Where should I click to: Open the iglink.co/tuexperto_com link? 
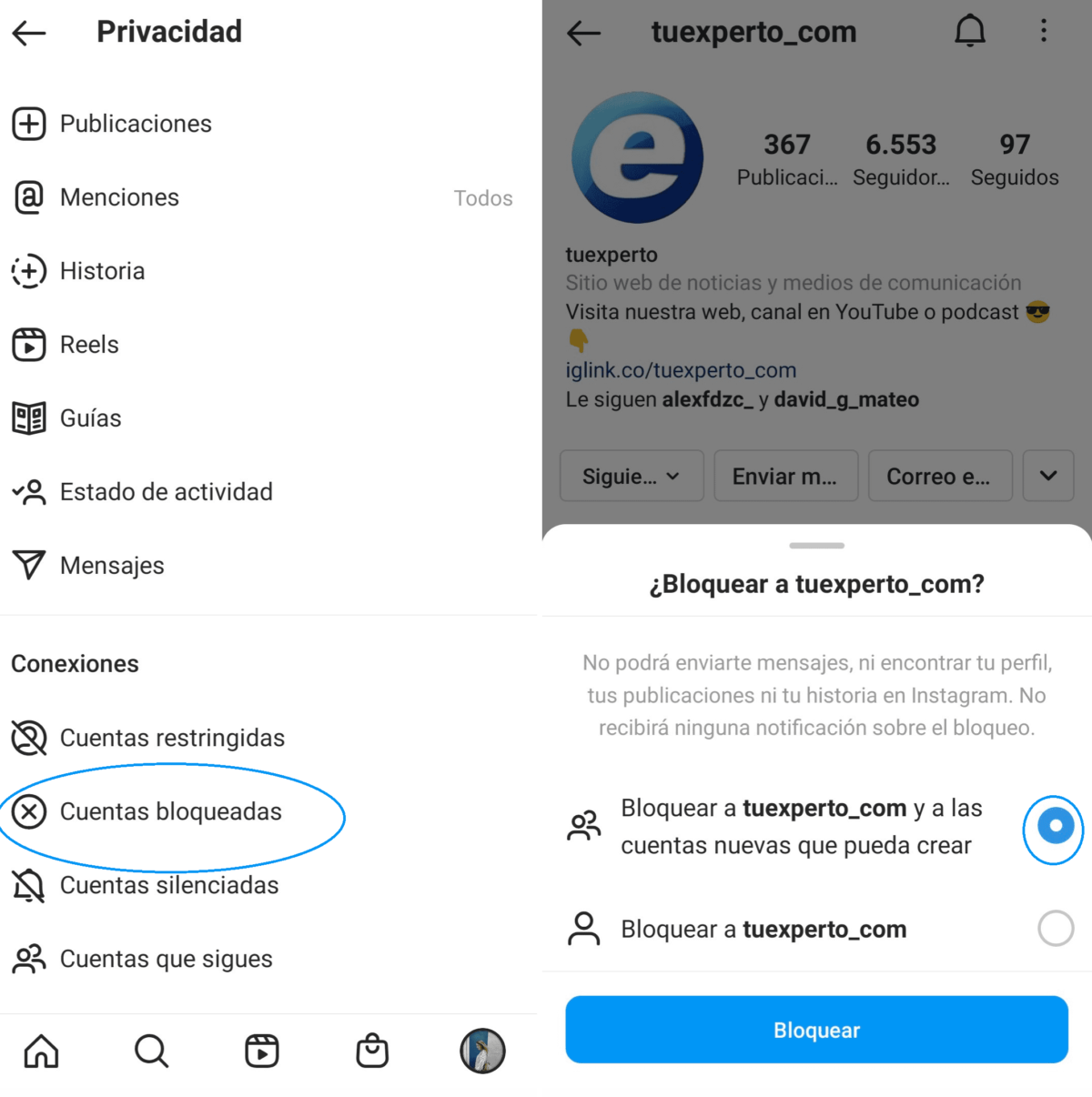(681, 370)
